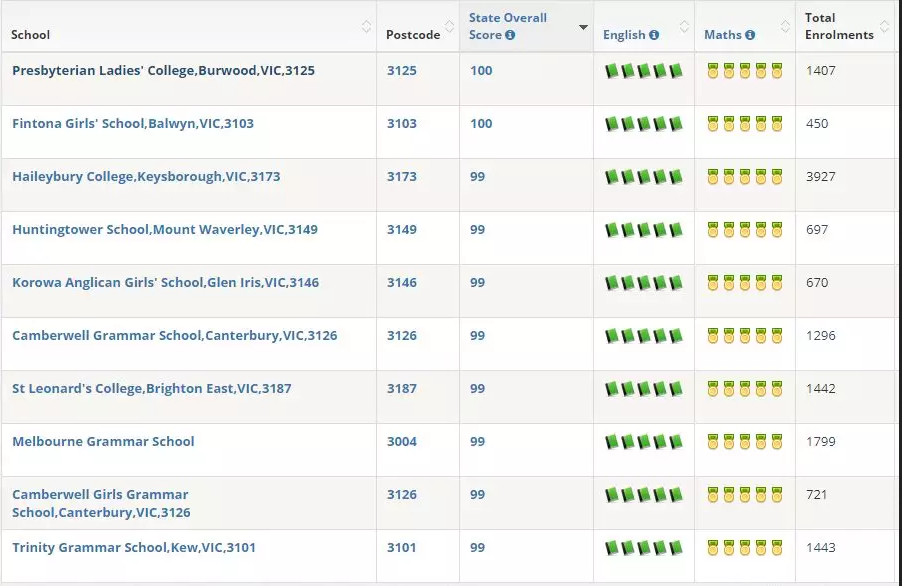
Task: Click score 99 in Haileybury College row
Action: click(477, 177)
